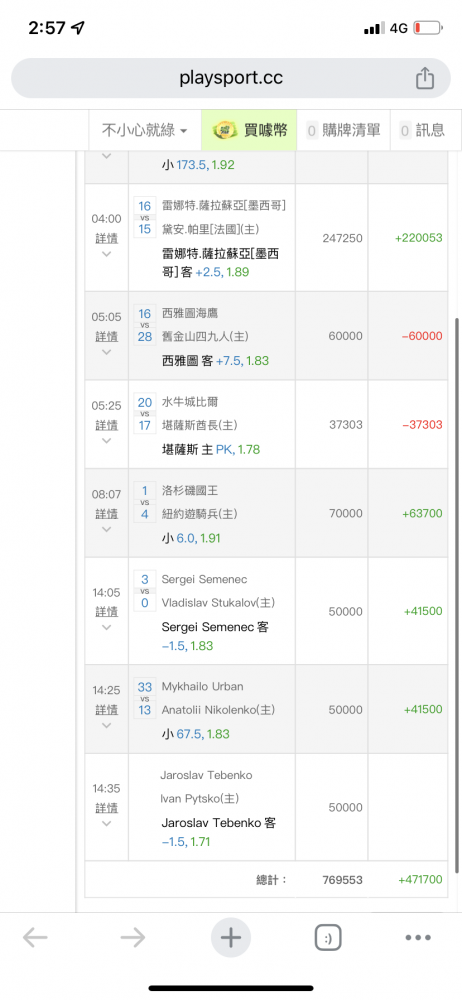
Task: Tap the browser back arrow
Action: click(35, 937)
